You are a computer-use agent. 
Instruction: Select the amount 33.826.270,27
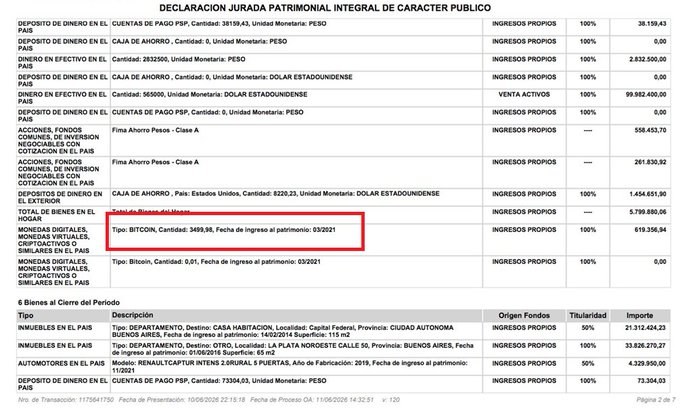pyautogui.click(x=645, y=345)
